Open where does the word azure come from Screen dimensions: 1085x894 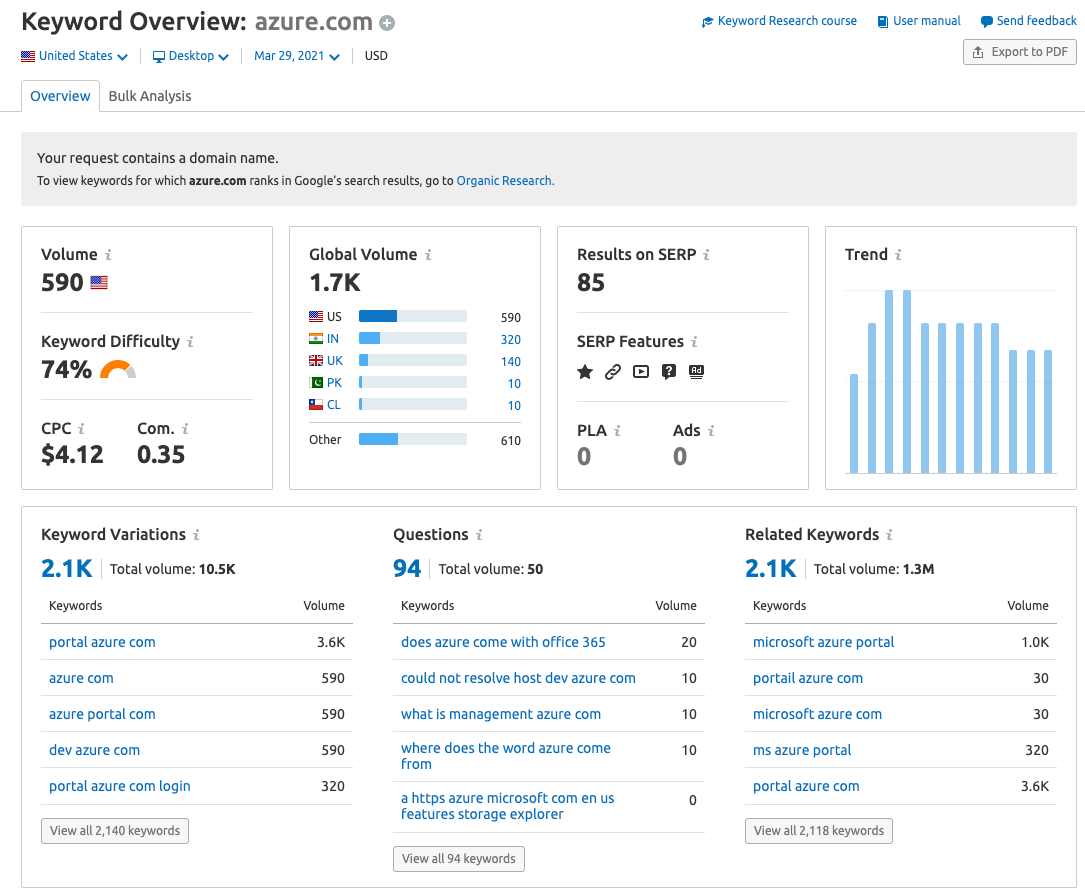(505, 756)
